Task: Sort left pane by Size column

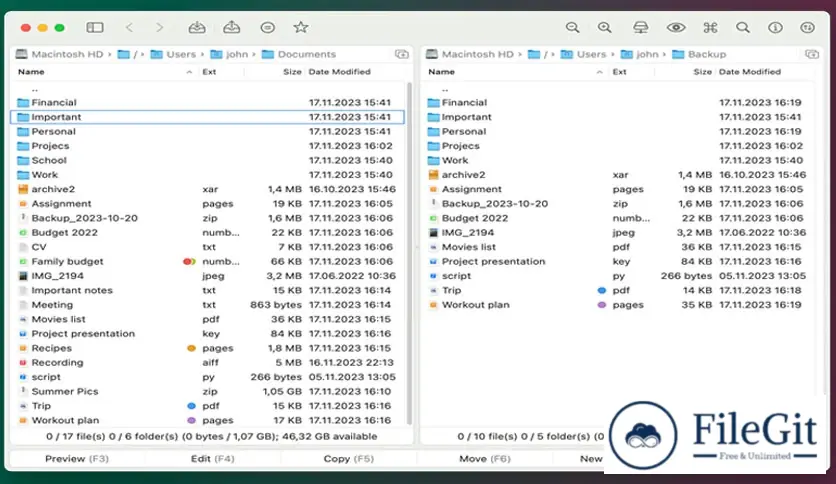Action: coord(292,72)
